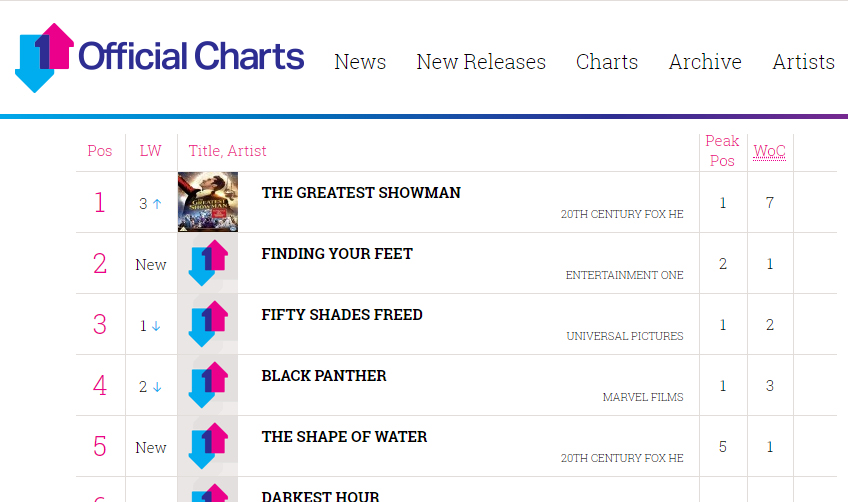
Task: Click Black Panther placeholder artwork icon
Action: coord(208,386)
